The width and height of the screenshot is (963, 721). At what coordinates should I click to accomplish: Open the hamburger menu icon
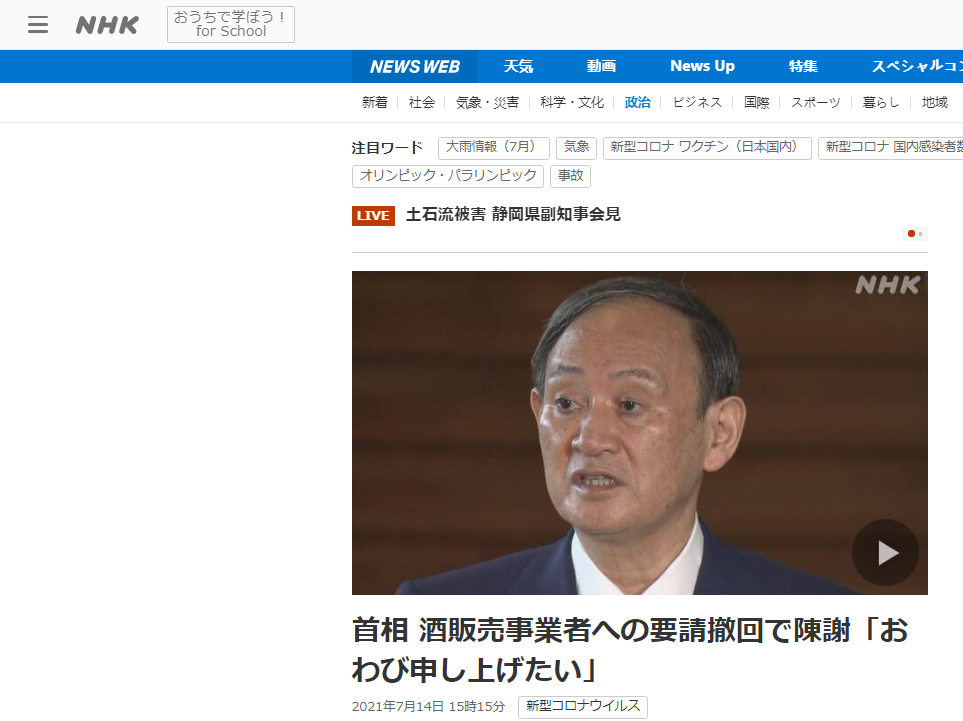pyautogui.click(x=37, y=25)
